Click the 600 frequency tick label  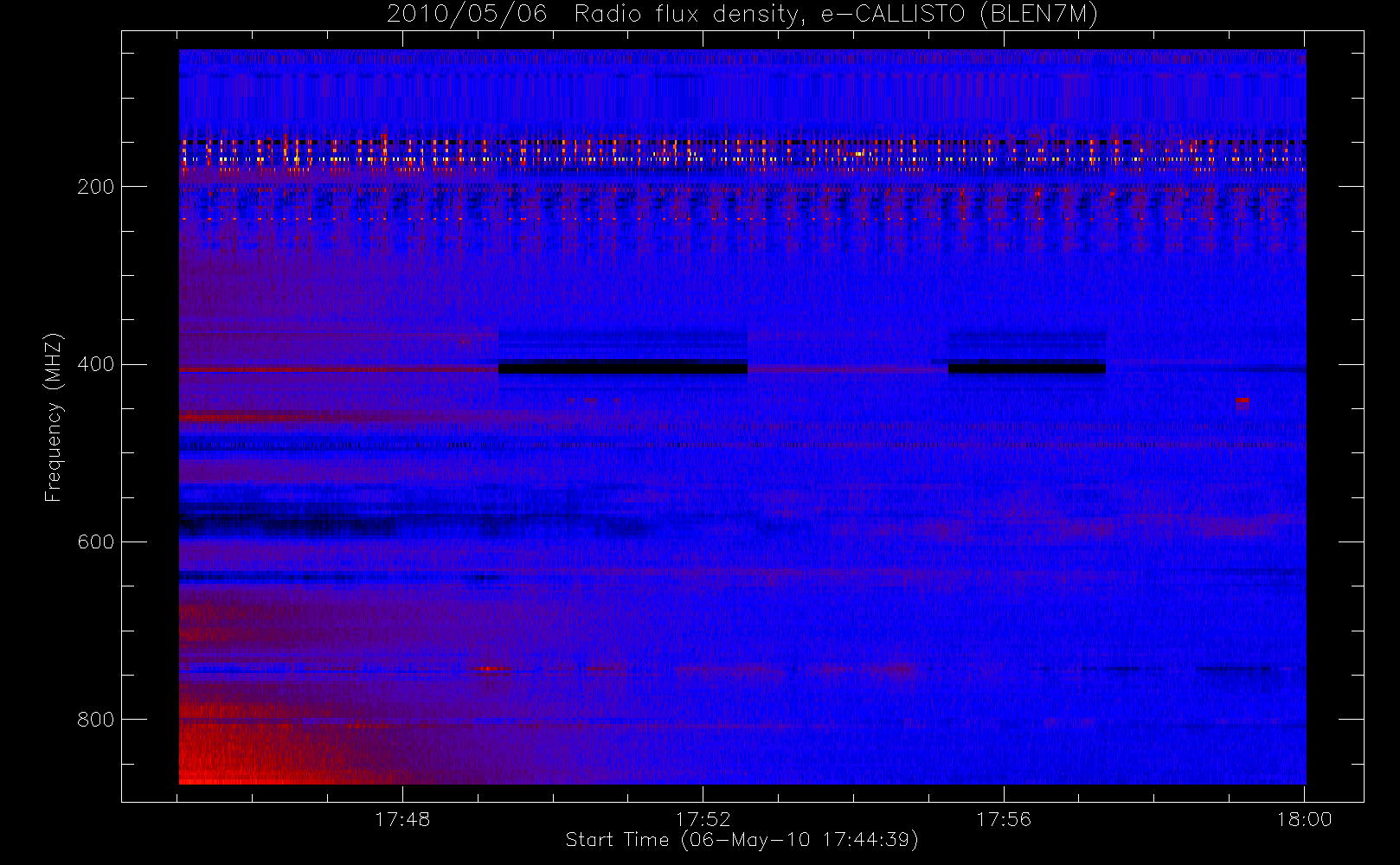pos(95,542)
